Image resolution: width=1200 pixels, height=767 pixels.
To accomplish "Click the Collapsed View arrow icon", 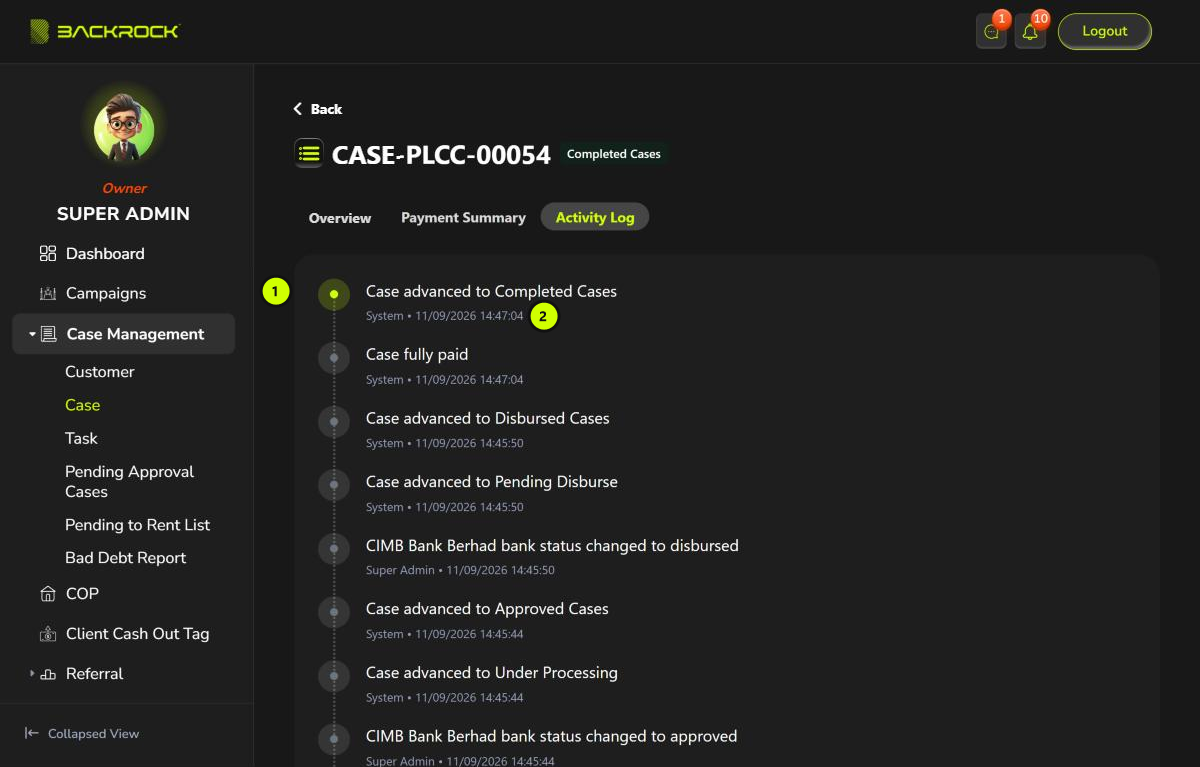I will [x=32, y=733].
